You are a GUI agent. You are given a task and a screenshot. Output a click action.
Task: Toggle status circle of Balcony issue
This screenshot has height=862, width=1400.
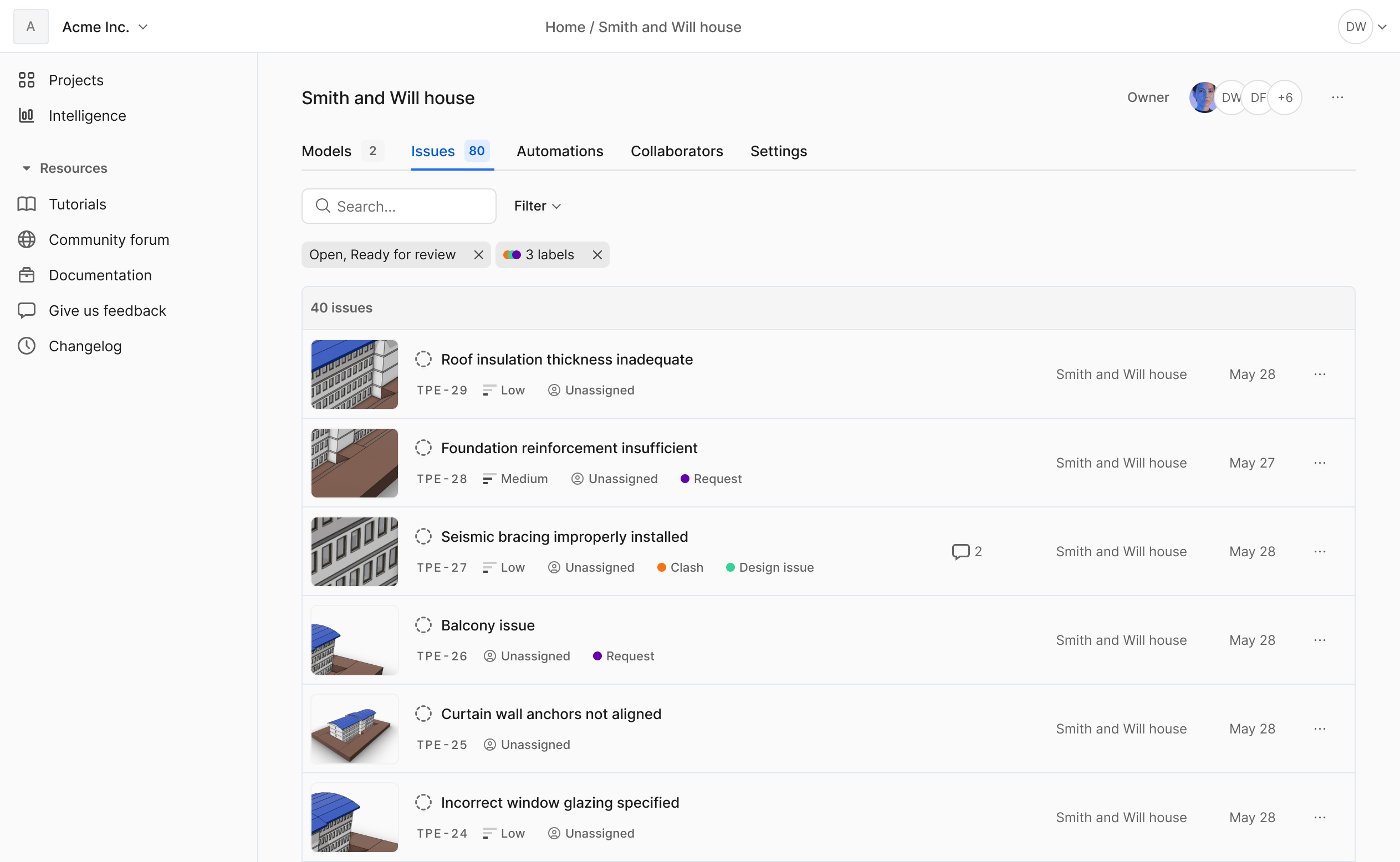423,625
